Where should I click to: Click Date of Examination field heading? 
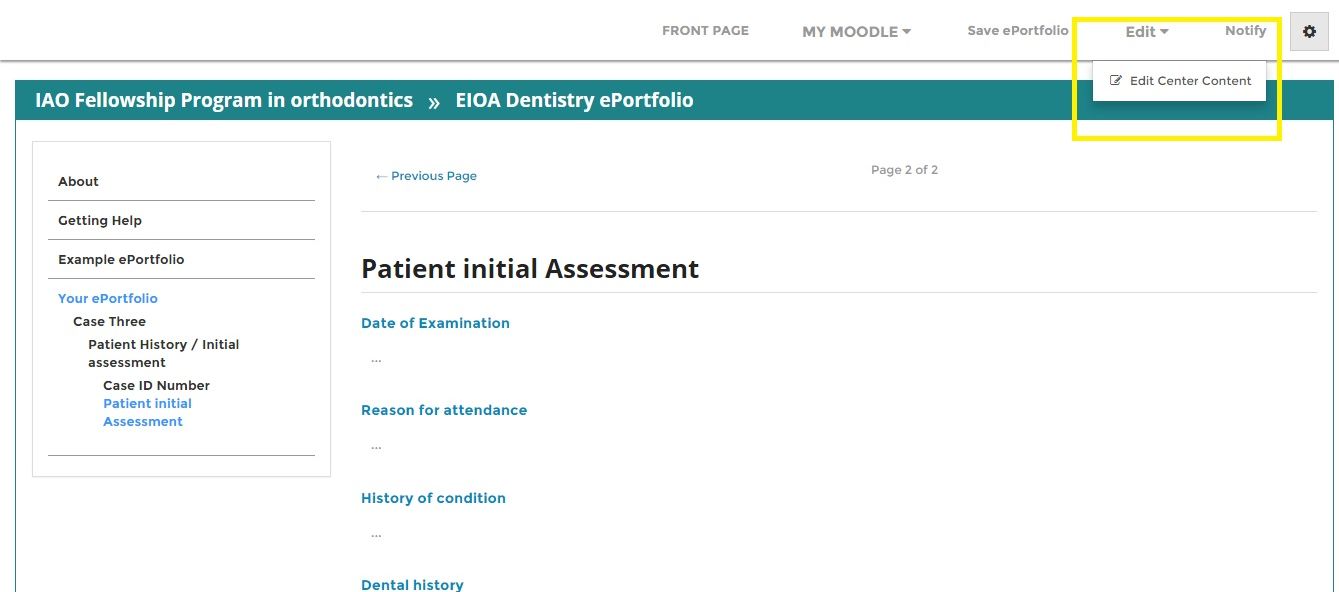(435, 323)
